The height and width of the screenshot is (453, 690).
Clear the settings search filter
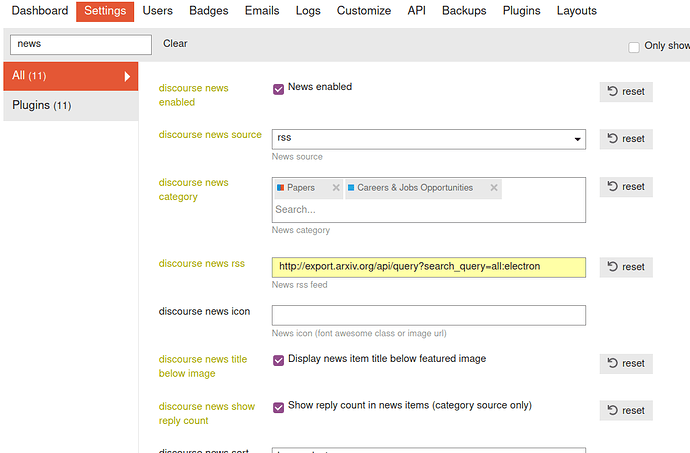coord(175,44)
